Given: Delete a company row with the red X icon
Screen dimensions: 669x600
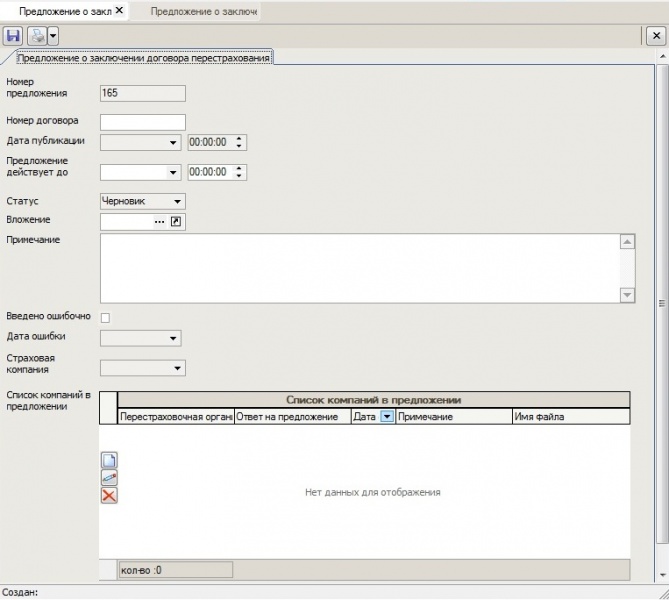Looking at the screenshot, I should pyautogui.click(x=110, y=495).
